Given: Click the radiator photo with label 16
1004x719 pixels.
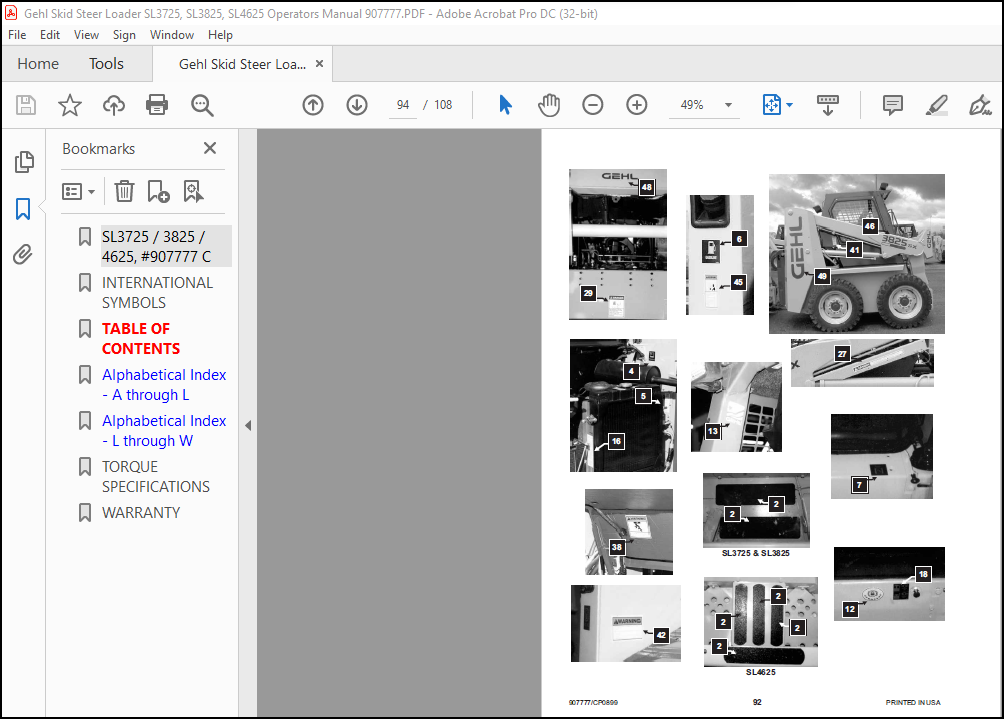Looking at the screenshot, I should [623, 405].
